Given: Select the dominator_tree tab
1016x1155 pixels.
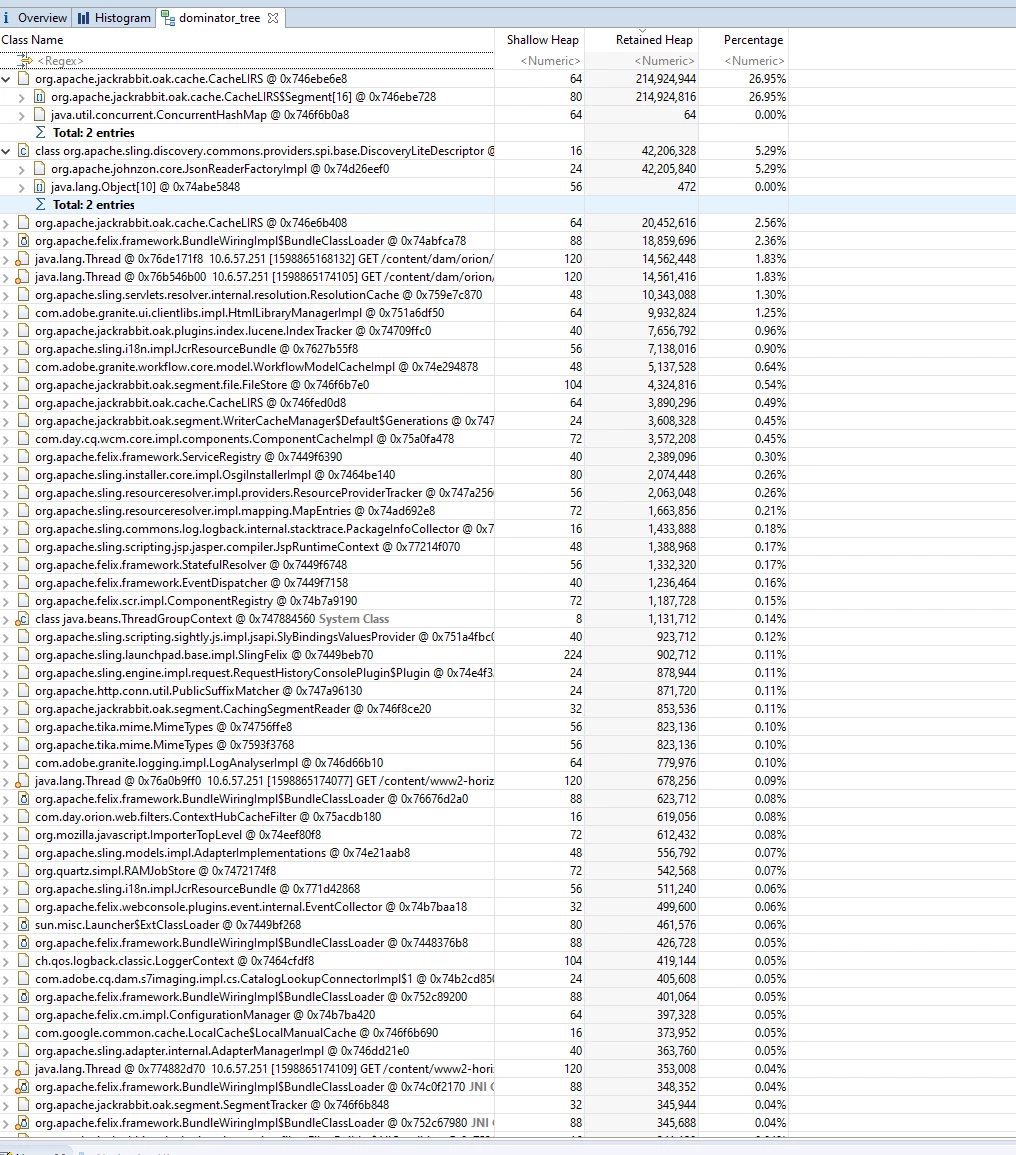Looking at the screenshot, I should [220, 18].
